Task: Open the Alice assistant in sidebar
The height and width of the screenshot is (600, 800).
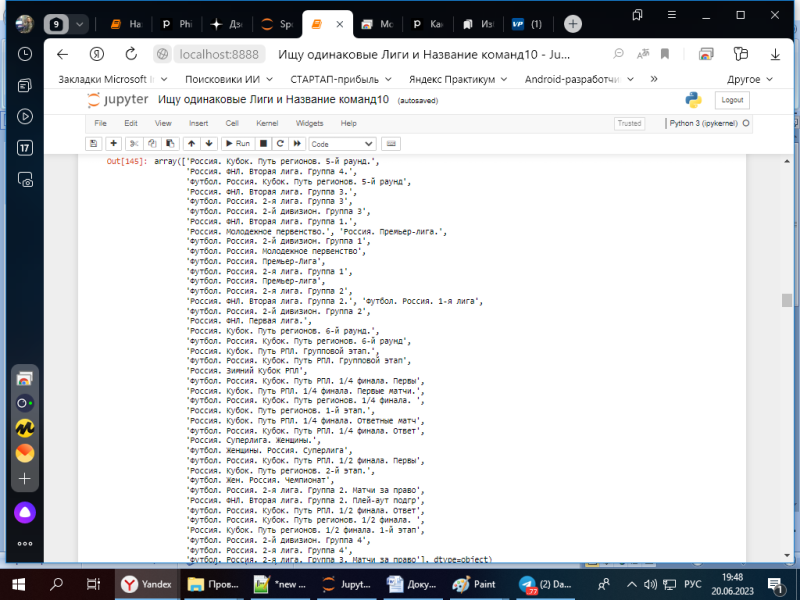Action: [x=24, y=511]
